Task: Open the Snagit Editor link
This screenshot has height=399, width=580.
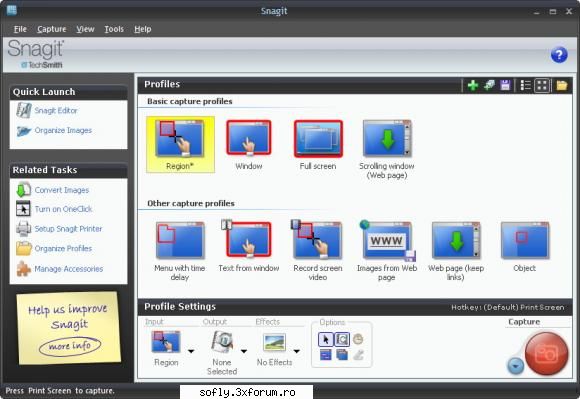Action: click(56, 110)
